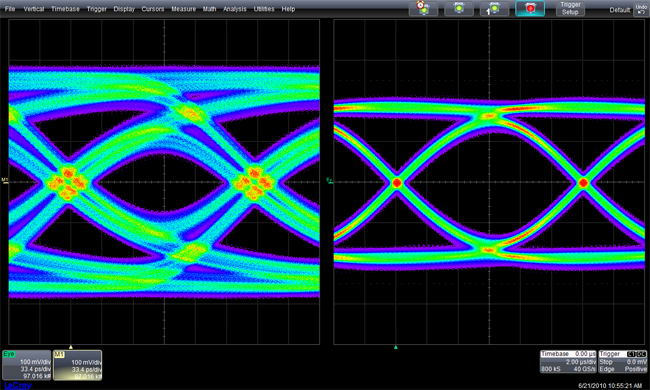The height and width of the screenshot is (390, 650).
Task: Click the yellow trigger delay marker below left grid
Action: click(70, 347)
